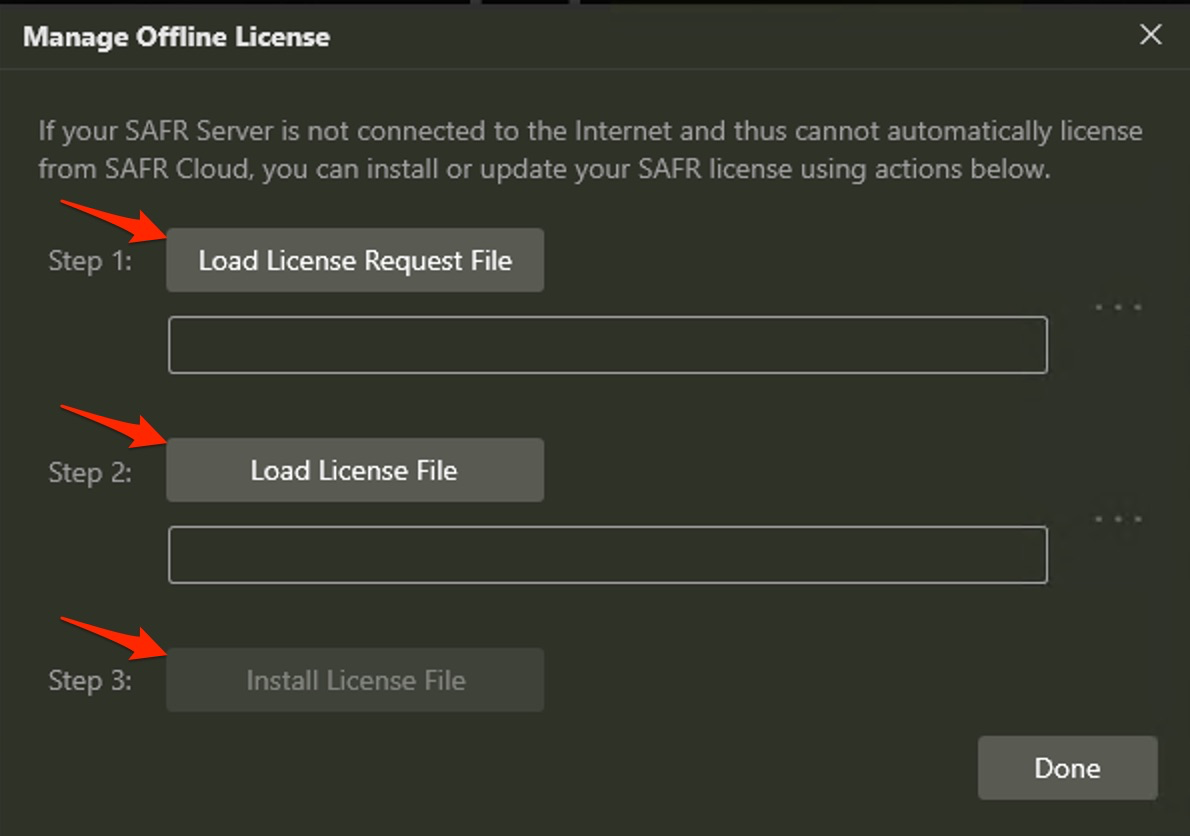The height and width of the screenshot is (836, 1190).
Task: Focus the license request file path field
Action: 607,345
